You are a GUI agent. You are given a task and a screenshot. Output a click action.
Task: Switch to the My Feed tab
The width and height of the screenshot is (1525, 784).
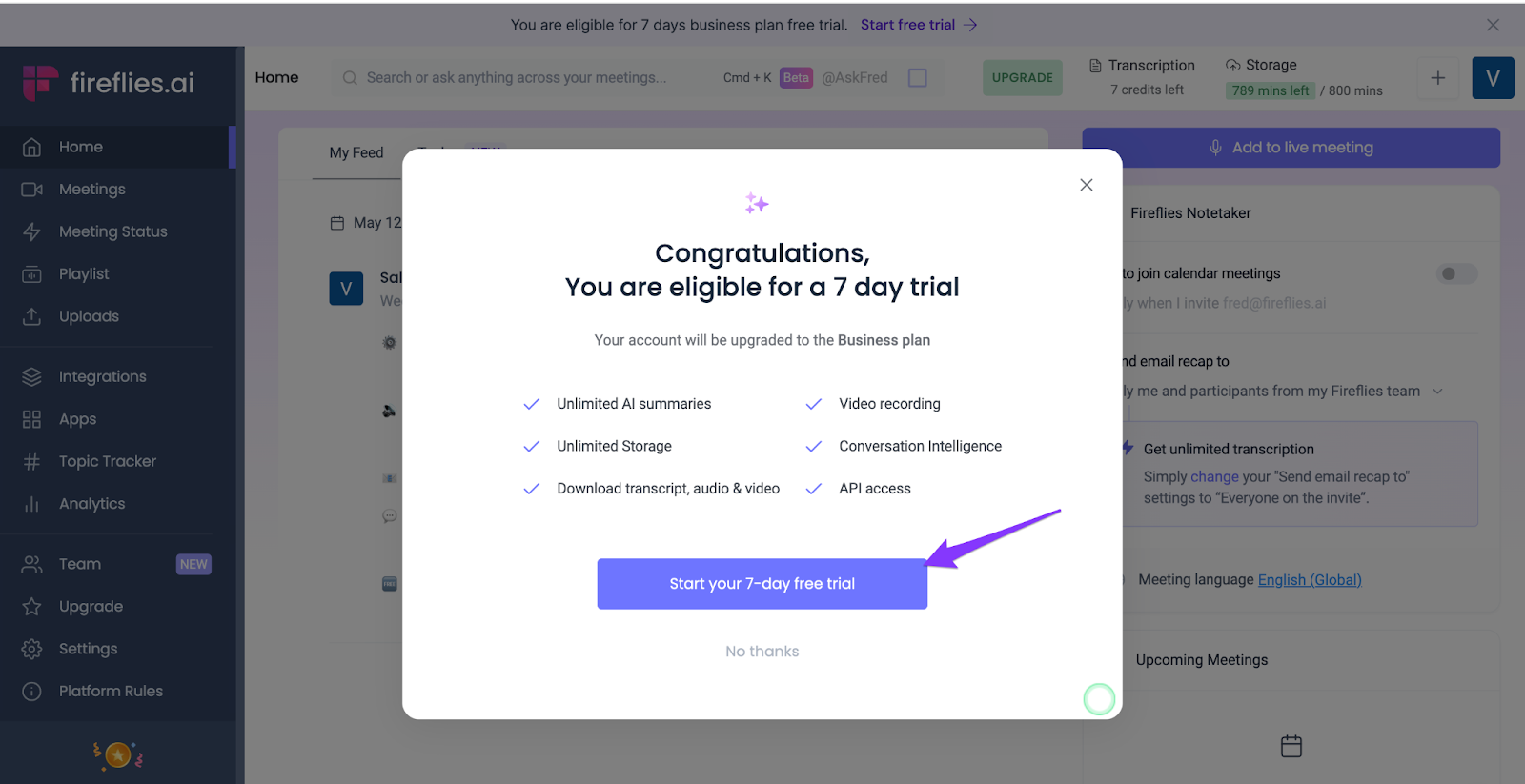tap(356, 152)
